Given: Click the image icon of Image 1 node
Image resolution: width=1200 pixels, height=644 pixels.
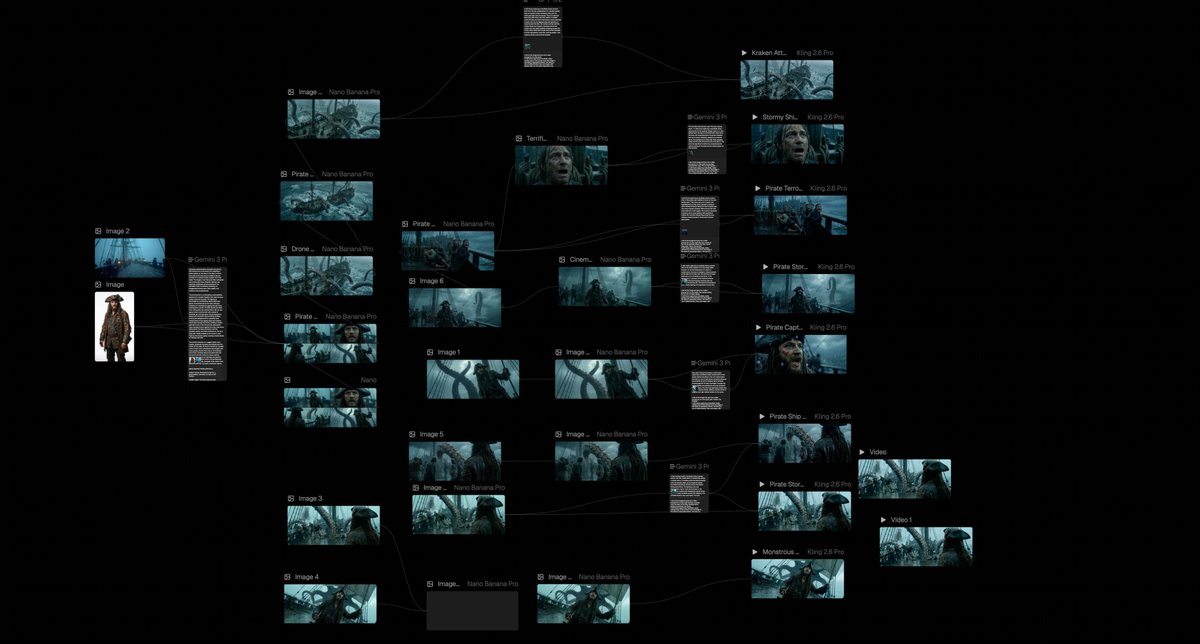Looking at the screenshot, I should click(x=430, y=352).
